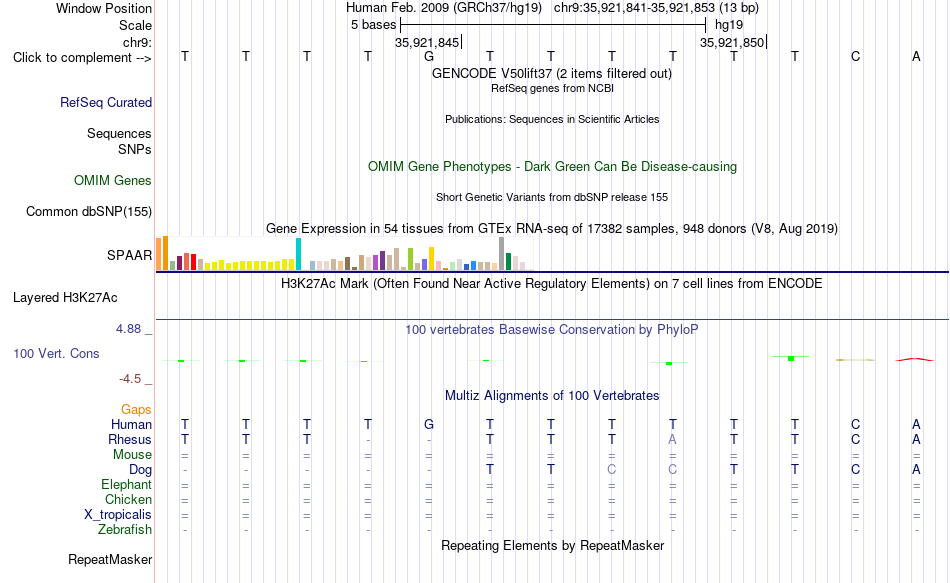This screenshot has height=583, width=950.
Task: Click the light A in the Rhesus alignment row
Action: point(673,439)
